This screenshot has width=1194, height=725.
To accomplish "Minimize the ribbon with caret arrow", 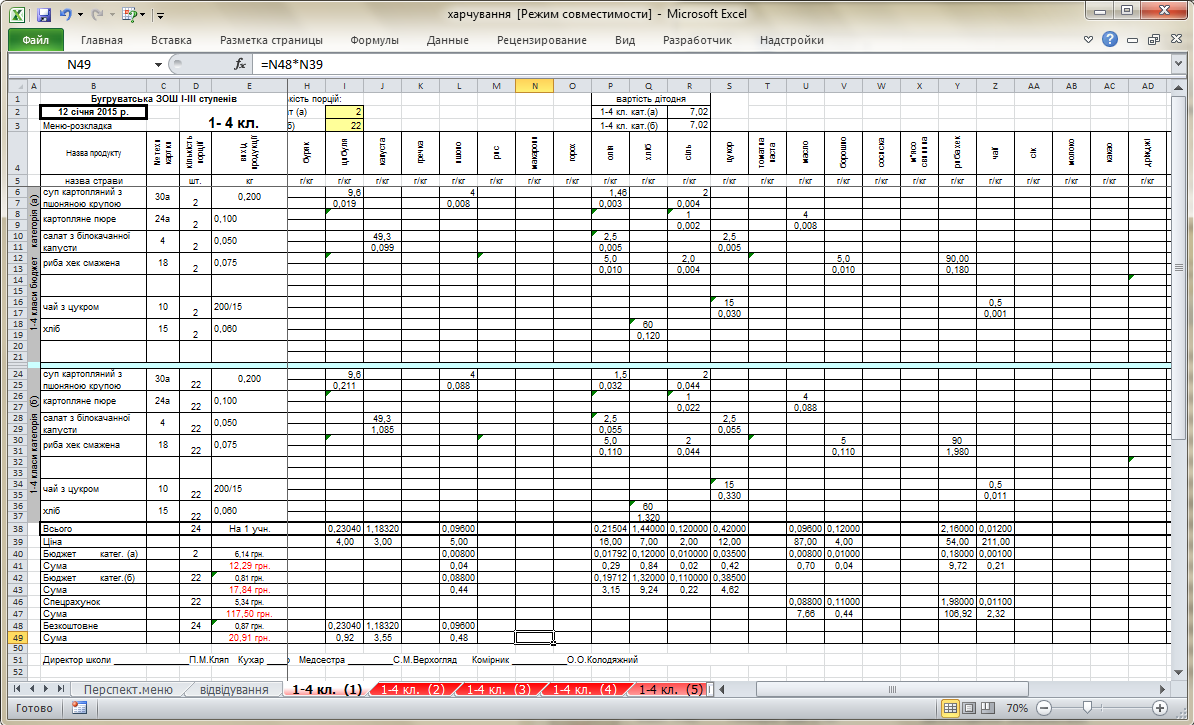I will coord(1089,40).
